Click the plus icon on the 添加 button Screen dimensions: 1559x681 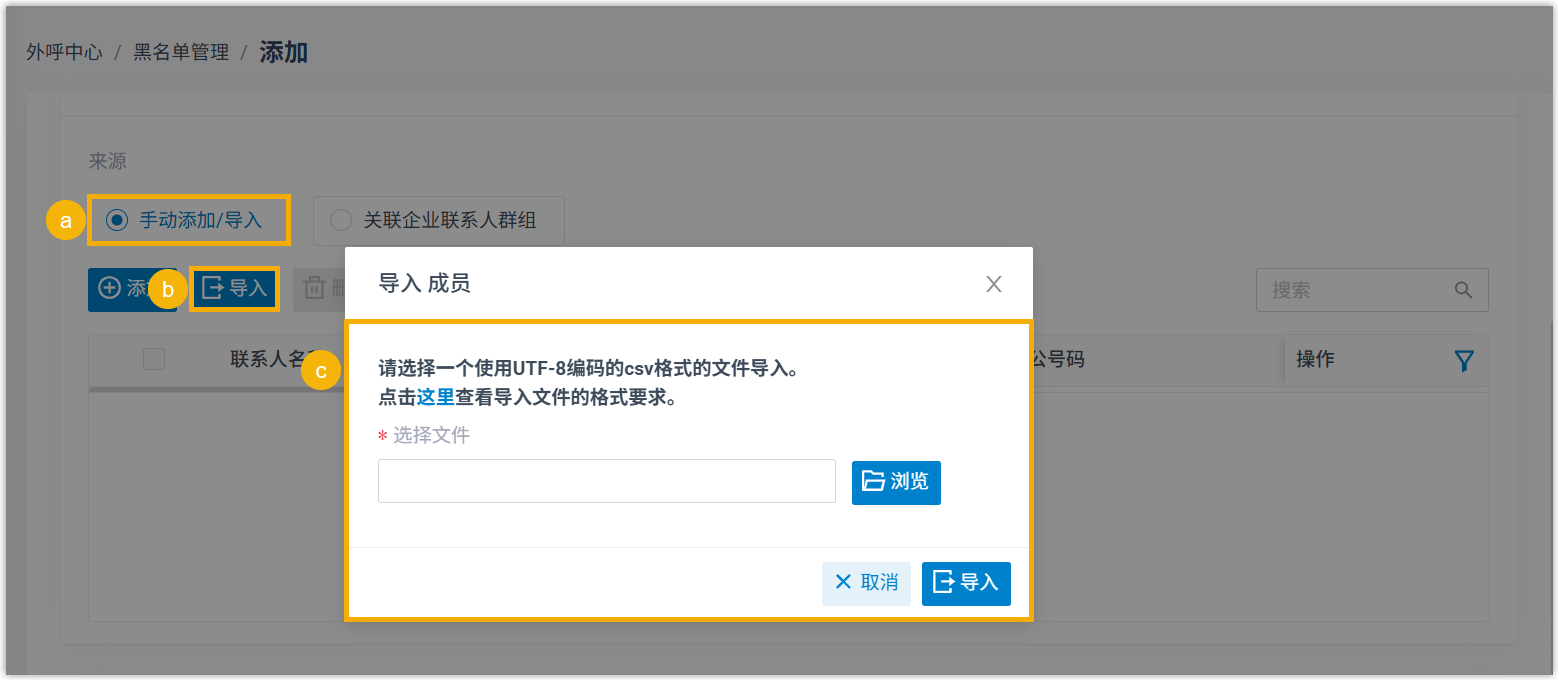[x=108, y=289]
